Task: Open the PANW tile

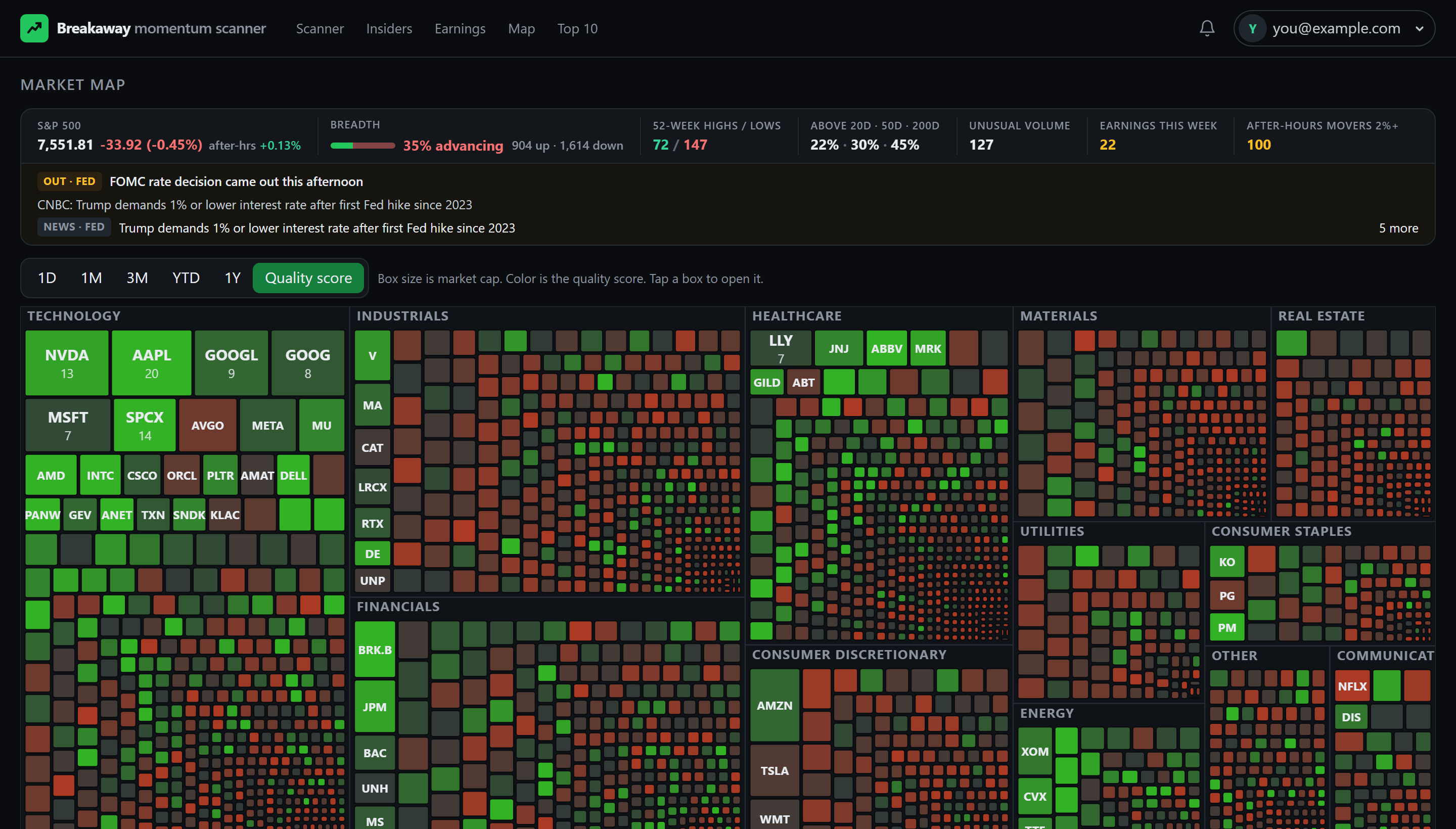Action: [42, 515]
